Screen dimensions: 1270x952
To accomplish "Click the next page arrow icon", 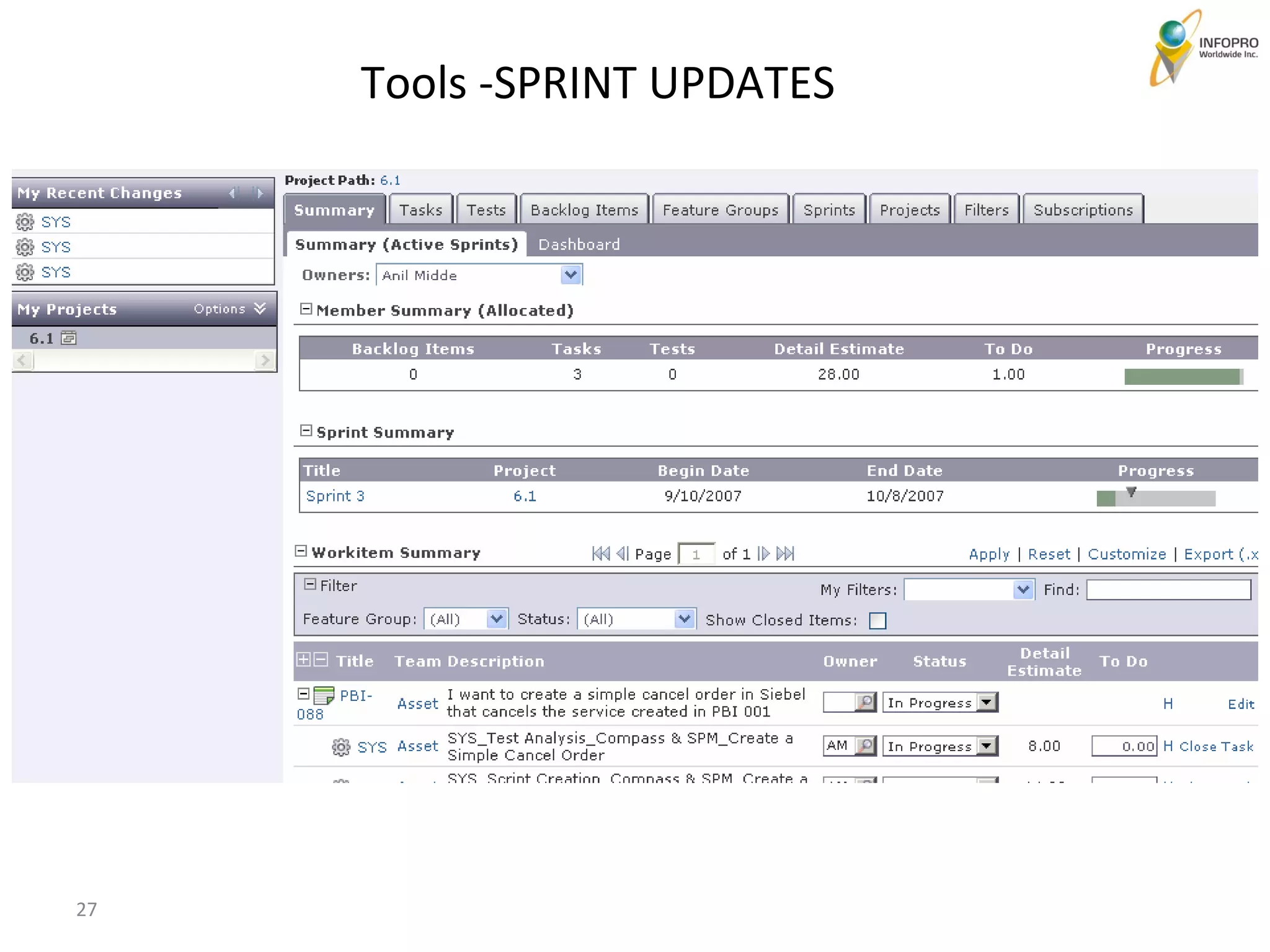I will pyautogui.click(x=764, y=553).
